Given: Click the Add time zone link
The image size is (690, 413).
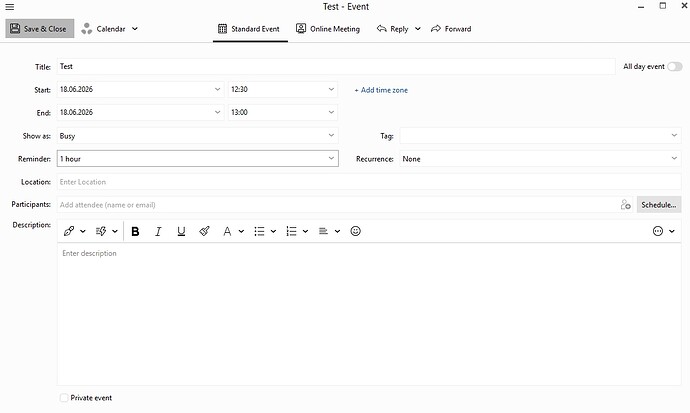Looking at the screenshot, I should (x=381, y=90).
